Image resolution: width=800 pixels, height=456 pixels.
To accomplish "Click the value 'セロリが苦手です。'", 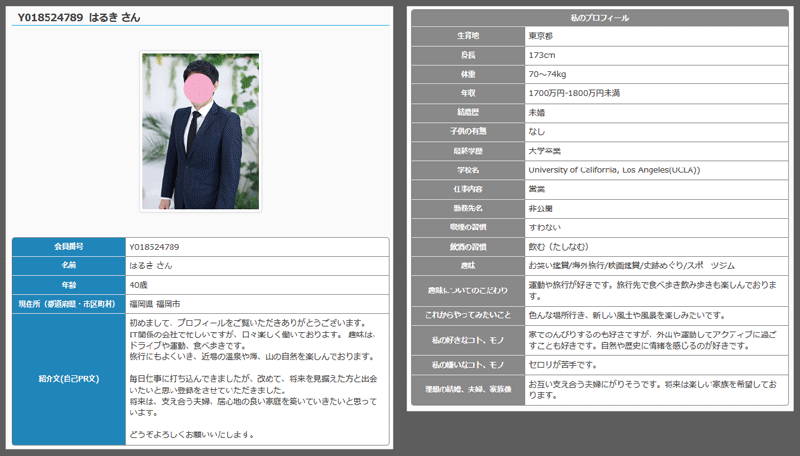I will [563, 365].
